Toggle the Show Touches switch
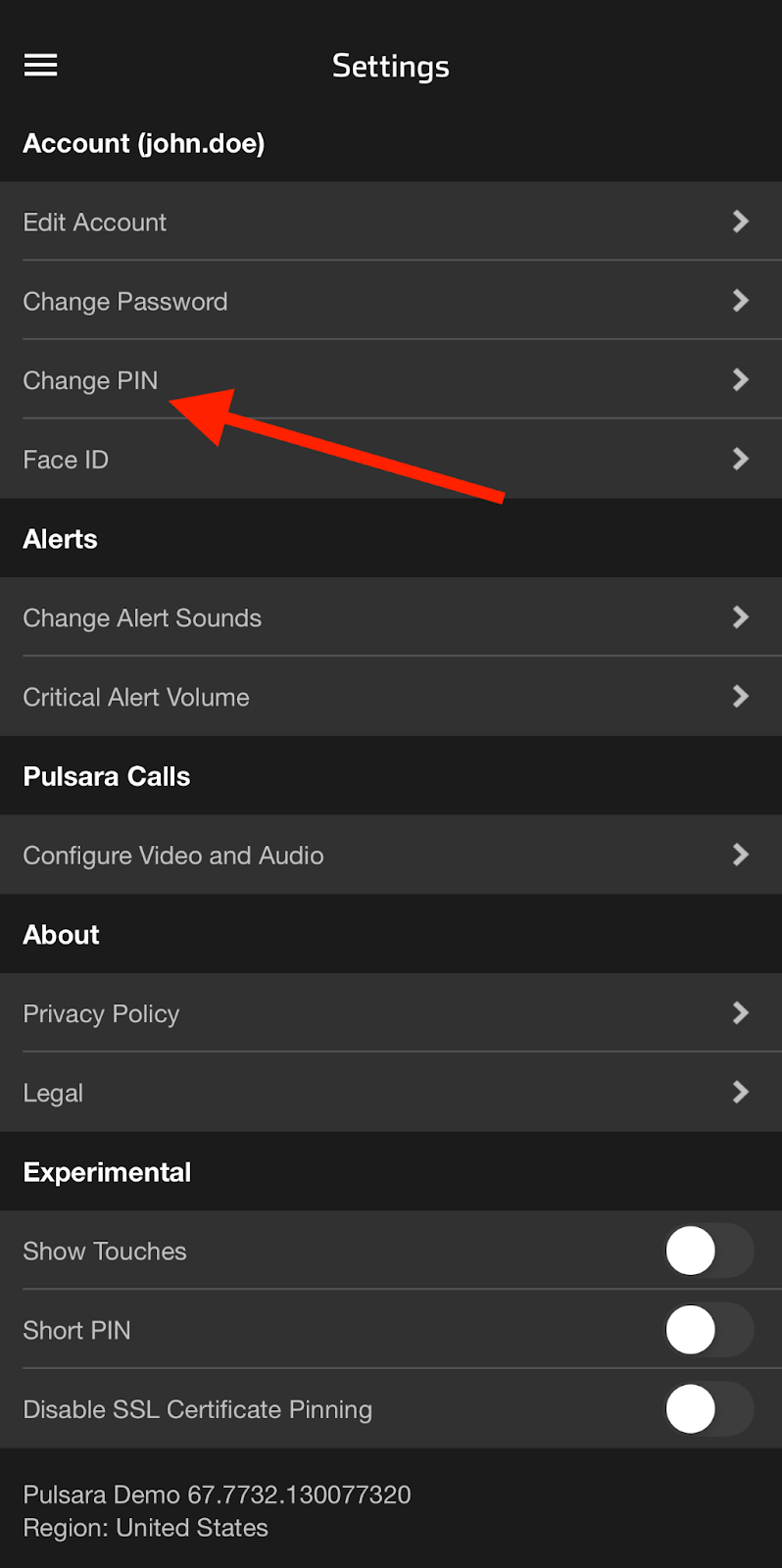This screenshot has height=1568, width=782. pos(709,1251)
